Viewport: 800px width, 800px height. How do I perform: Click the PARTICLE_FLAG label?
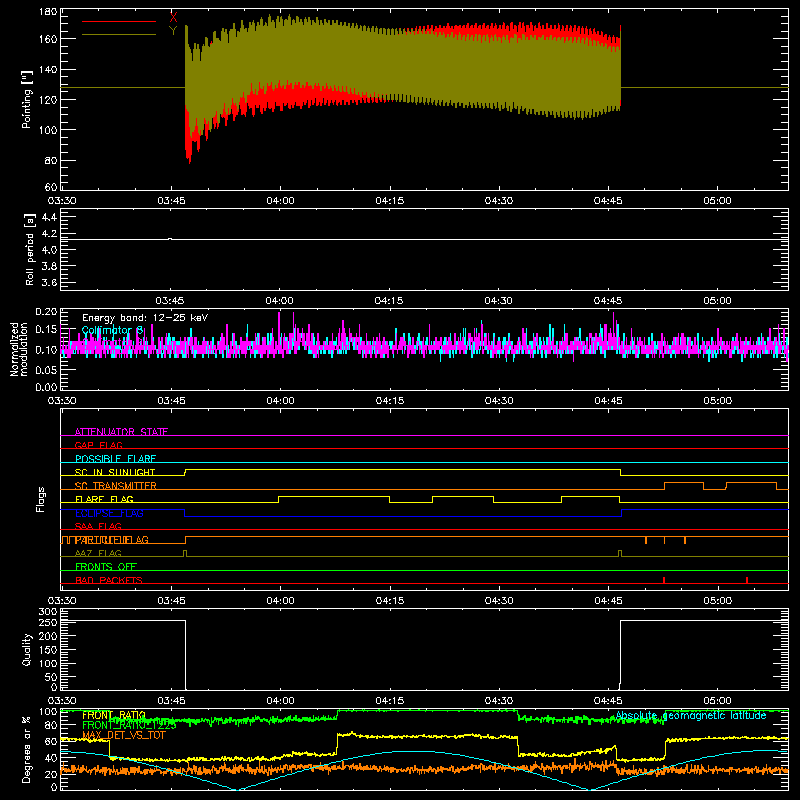point(112,540)
